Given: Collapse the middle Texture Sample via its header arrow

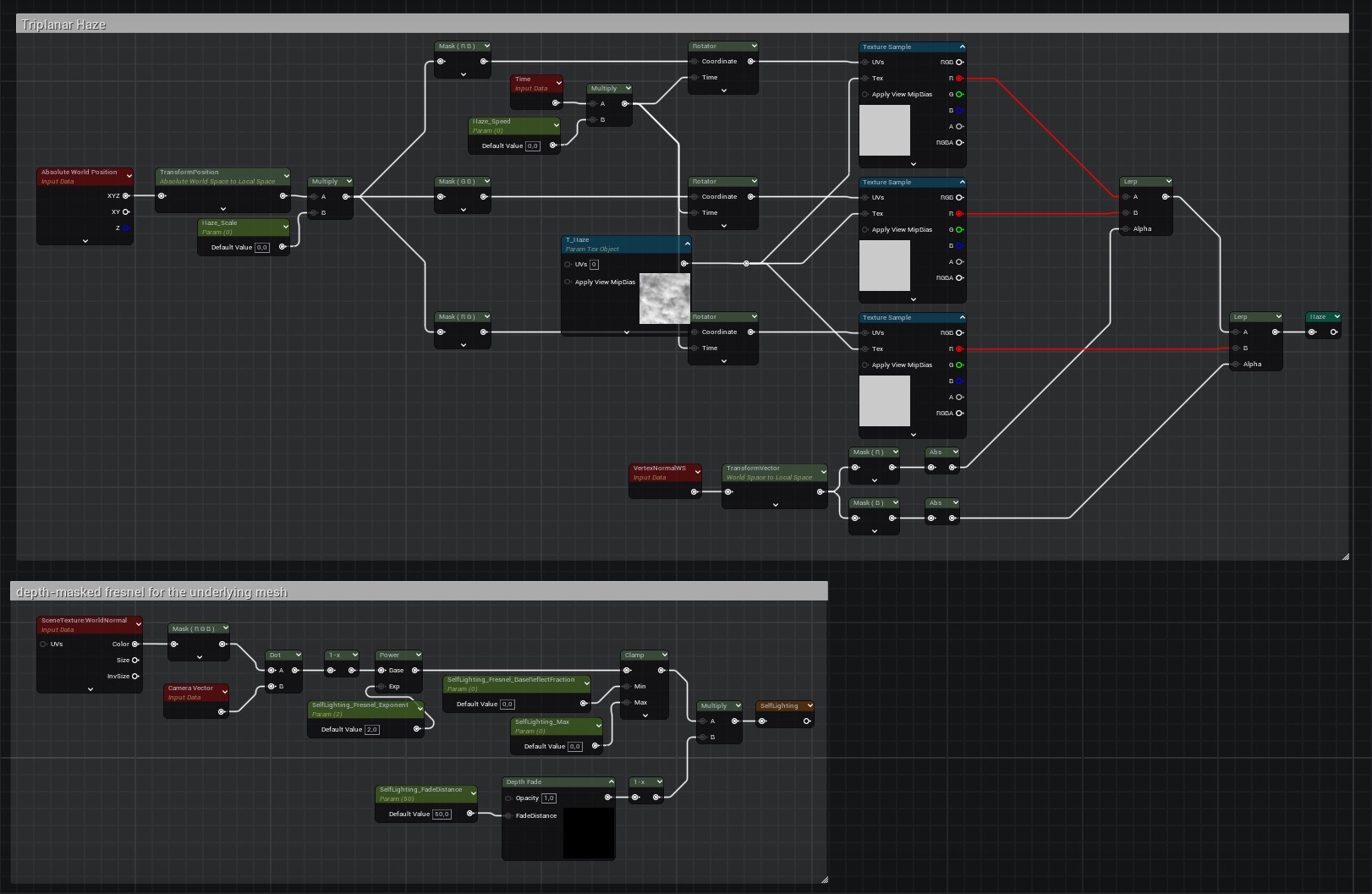Looking at the screenshot, I should click(x=961, y=182).
